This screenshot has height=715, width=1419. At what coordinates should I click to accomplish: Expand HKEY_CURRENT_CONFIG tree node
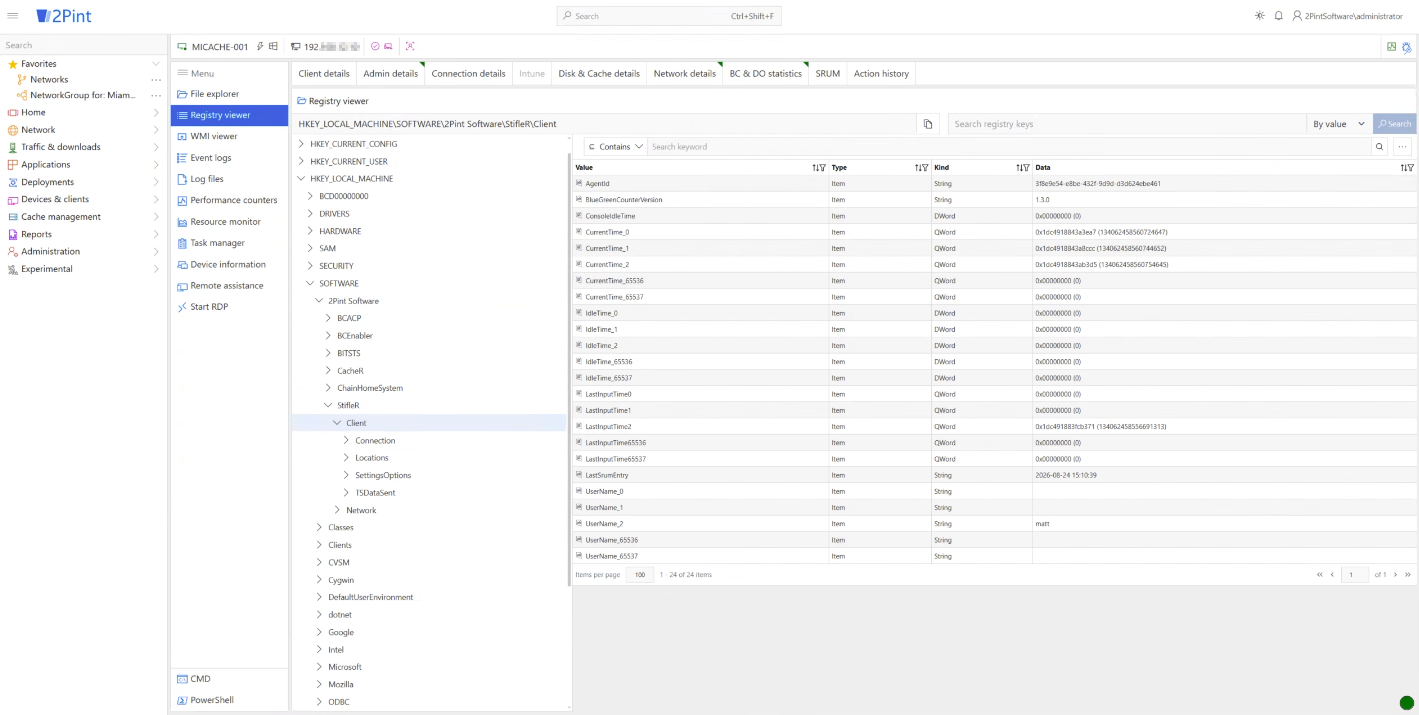click(302, 144)
